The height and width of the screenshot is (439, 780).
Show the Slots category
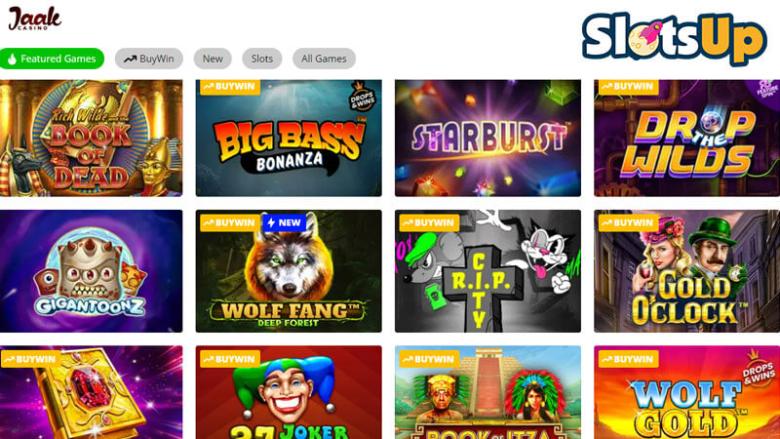(x=262, y=59)
